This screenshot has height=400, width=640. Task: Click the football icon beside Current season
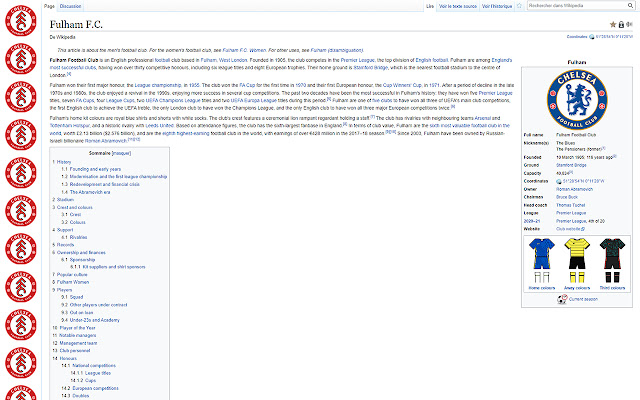click(562, 299)
